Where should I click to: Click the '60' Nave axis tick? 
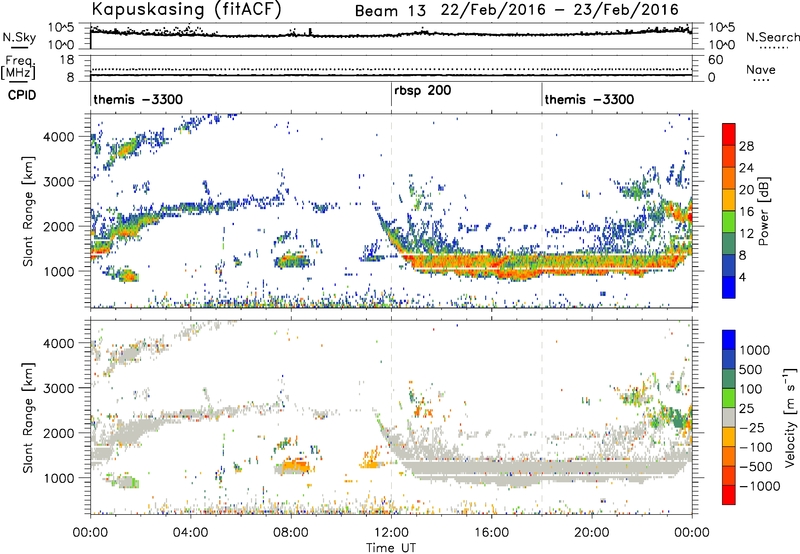(715, 60)
